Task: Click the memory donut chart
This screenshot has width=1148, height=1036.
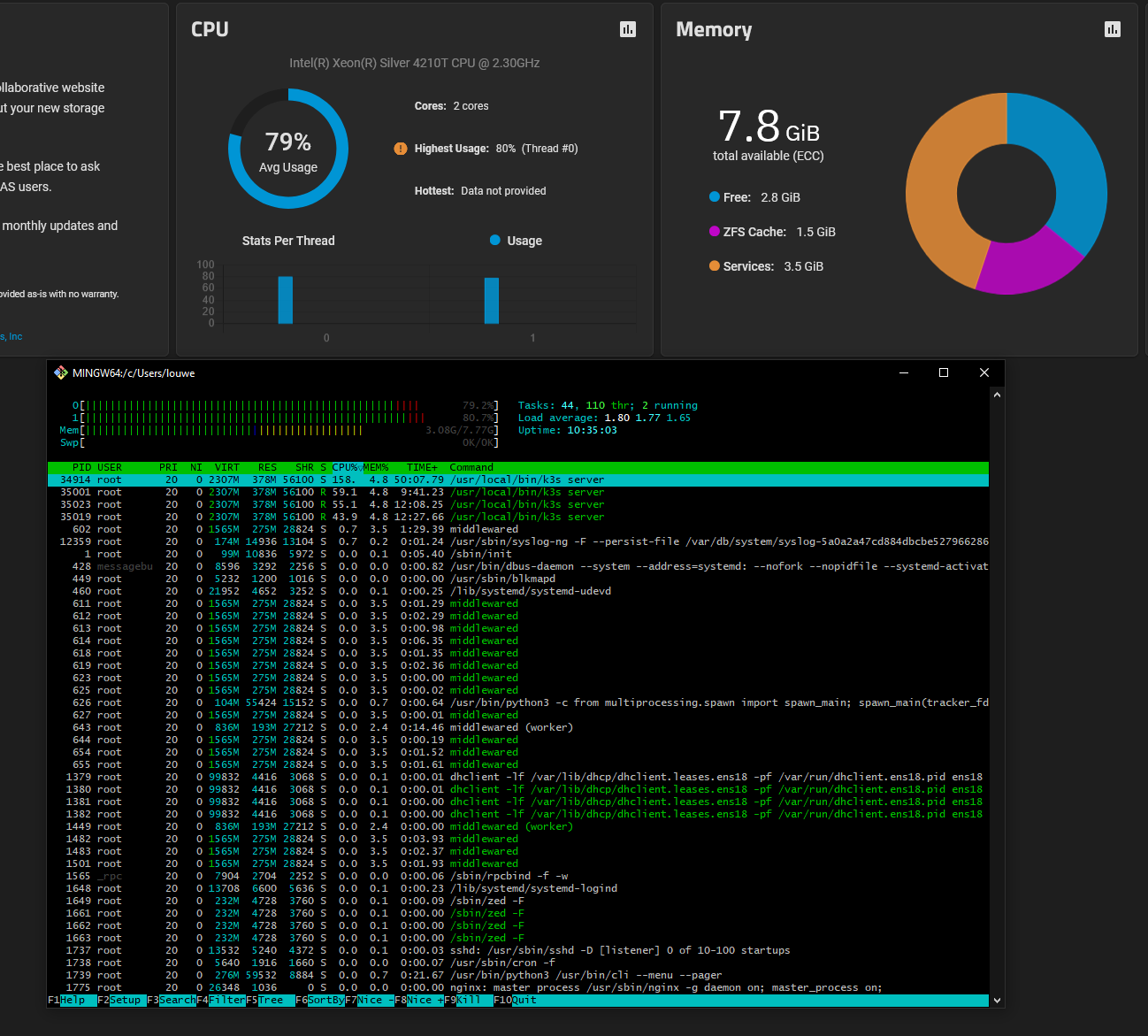Action: click(x=1006, y=193)
